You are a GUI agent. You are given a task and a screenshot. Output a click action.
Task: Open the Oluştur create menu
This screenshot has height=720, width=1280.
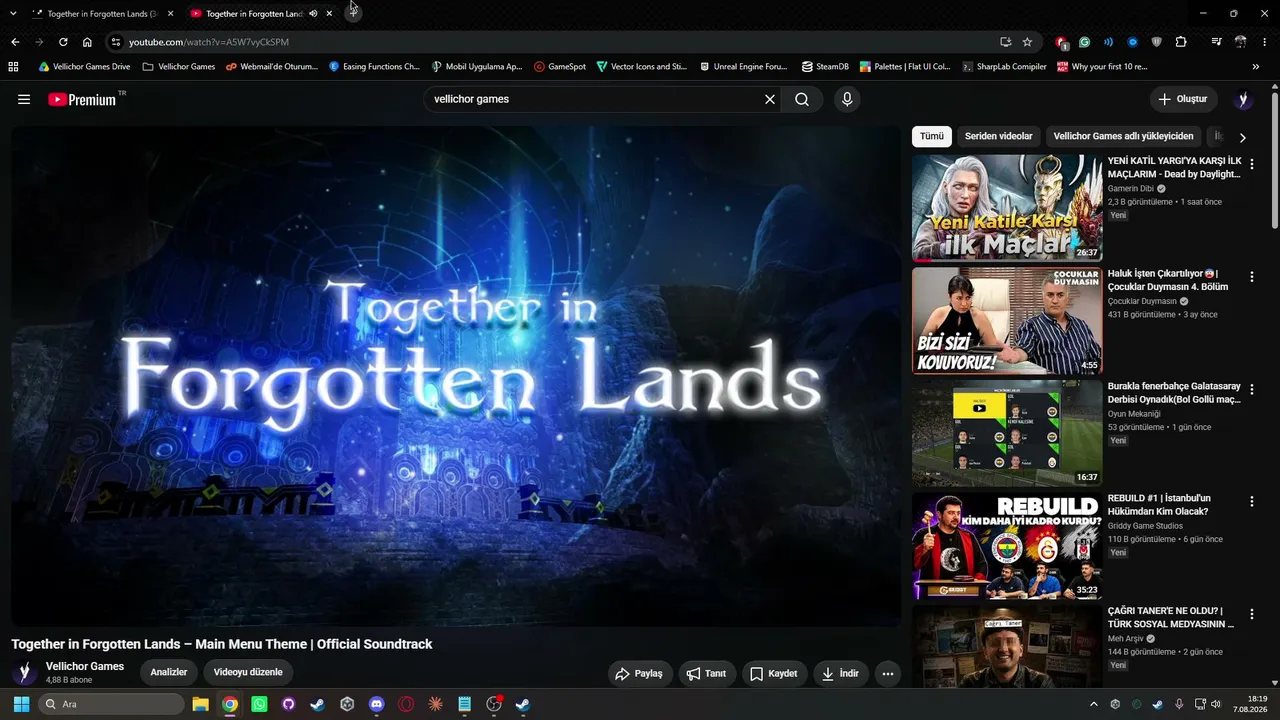tap(1183, 99)
